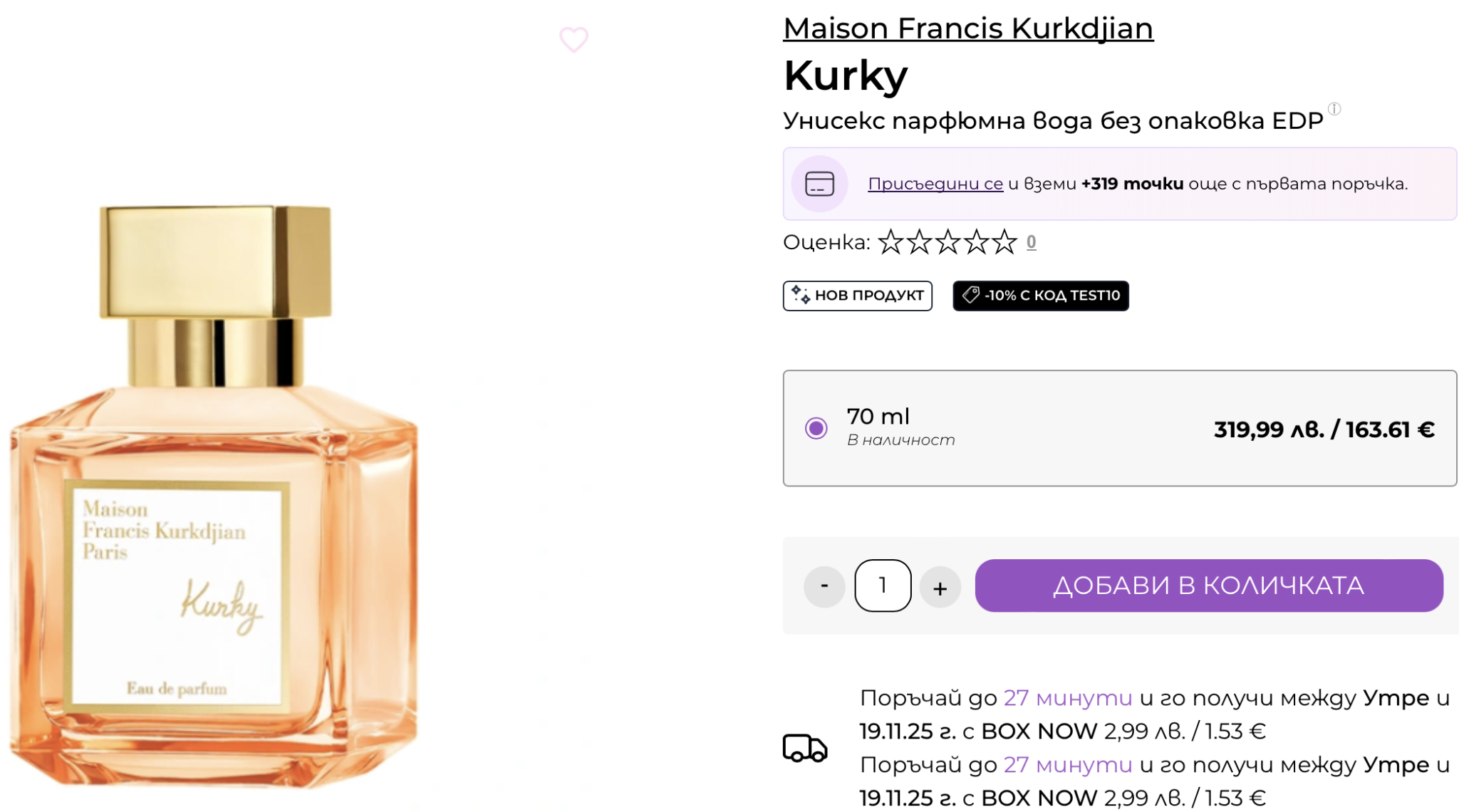Click the 319,99 лв. price text

1269,430
